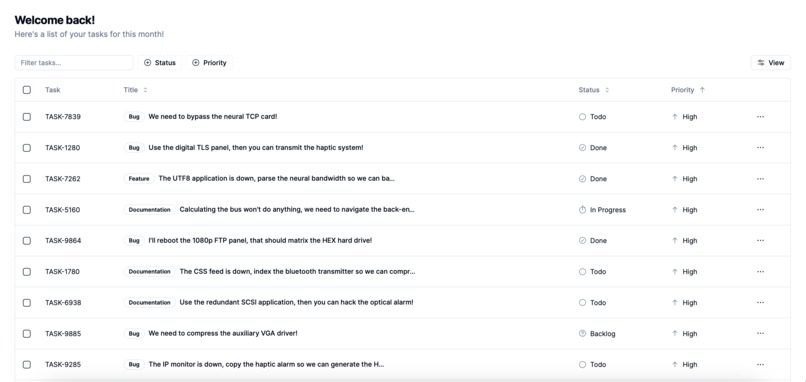The width and height of the screenshot is (806, 382).
Task: Toggle the select-all checkbox in the header
Action: (27, 90)
